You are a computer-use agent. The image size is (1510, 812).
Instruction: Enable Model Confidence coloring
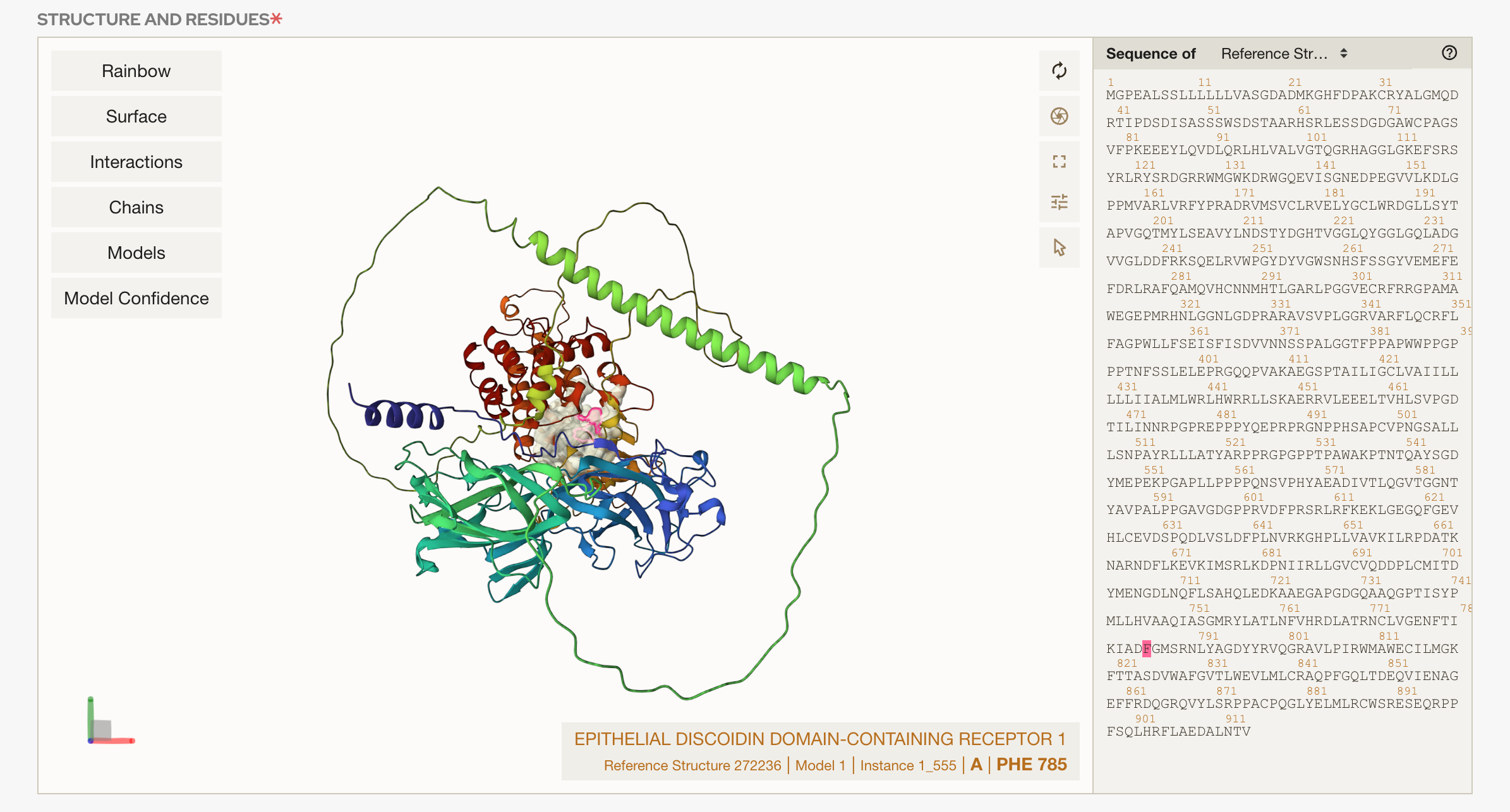point(136,298)
